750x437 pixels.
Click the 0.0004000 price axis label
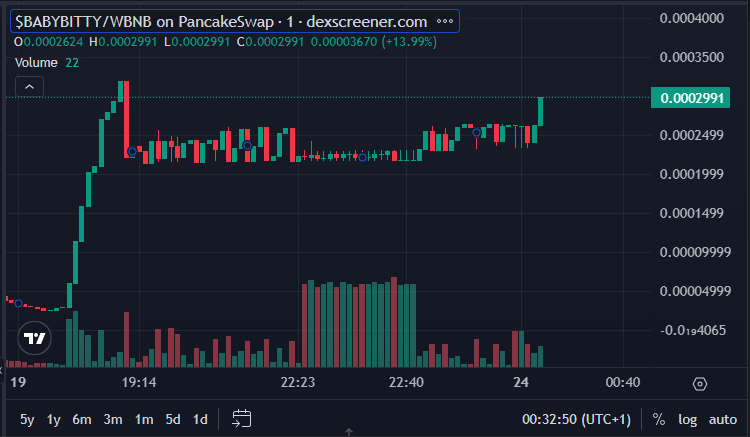point(692,18)
